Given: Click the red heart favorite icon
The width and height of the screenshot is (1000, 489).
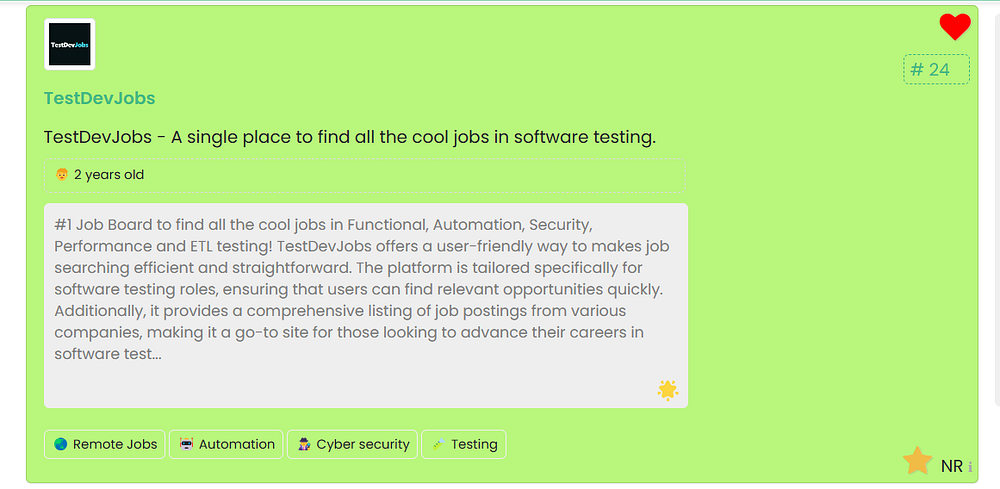Looking at the screenshot, I should tap(955, 27).
